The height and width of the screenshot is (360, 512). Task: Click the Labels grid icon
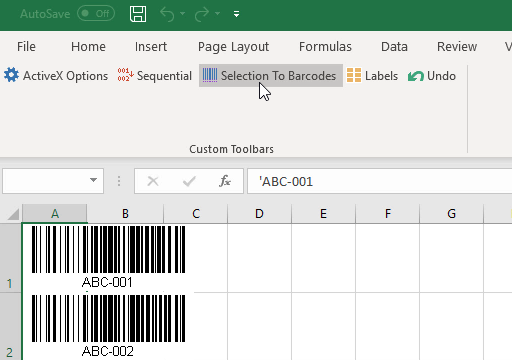tap(354, 75)
